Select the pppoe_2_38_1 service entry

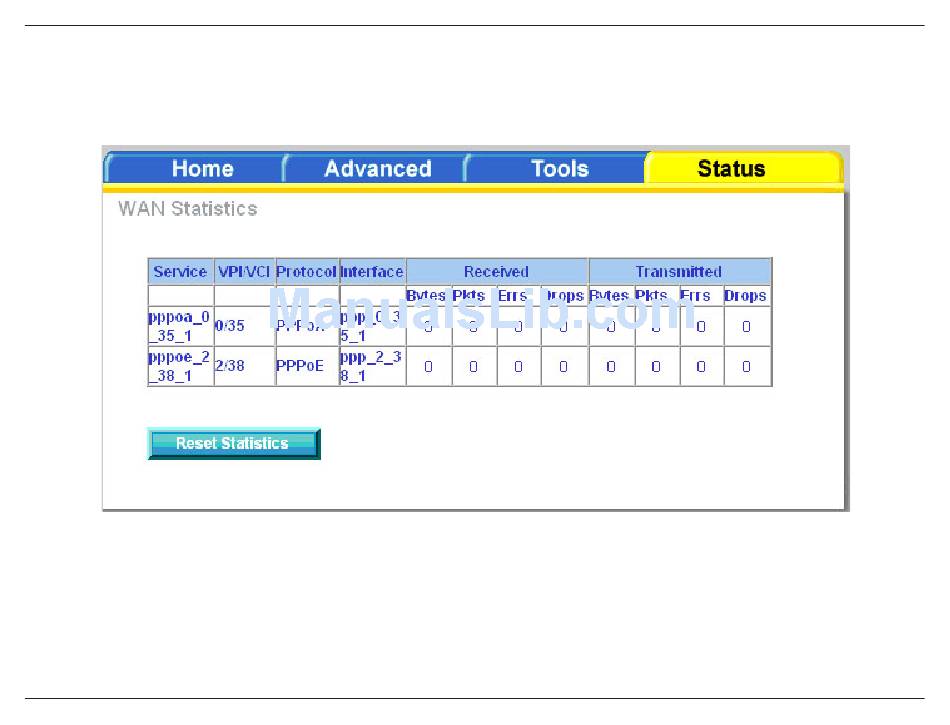pyautogui.click(x=179, y=366)
